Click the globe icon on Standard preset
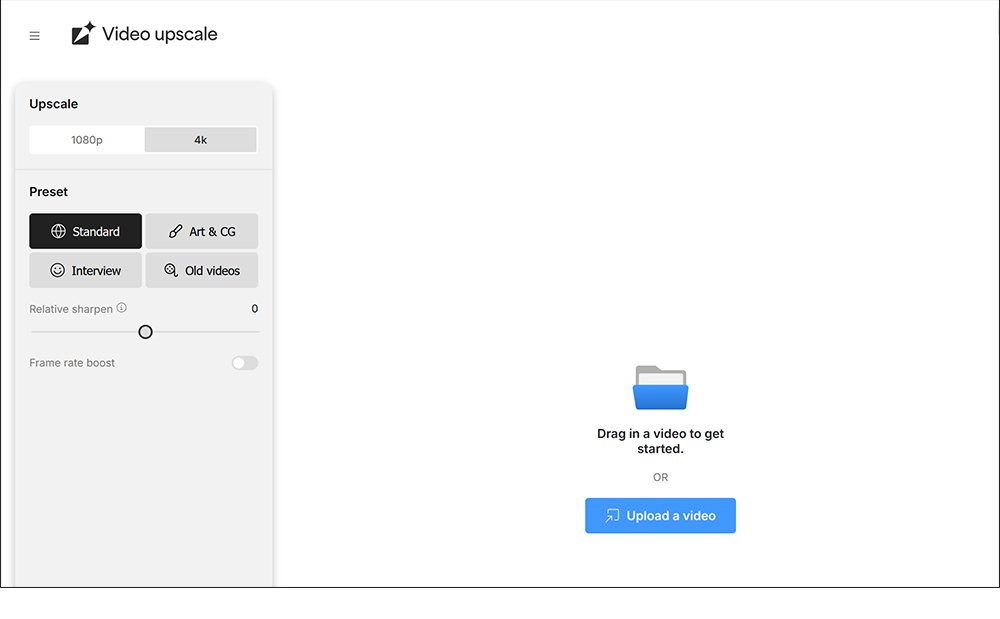 coord(59,231)
